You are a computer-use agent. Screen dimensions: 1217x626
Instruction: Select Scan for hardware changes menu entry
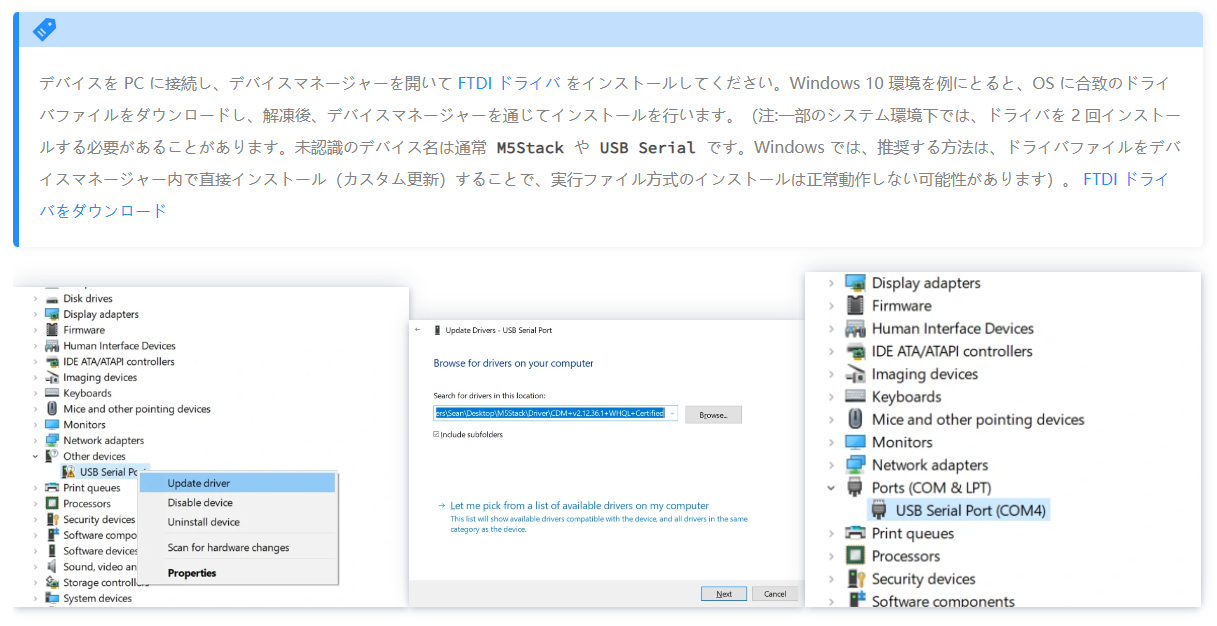pyautogui.click(x=237, y=548)
